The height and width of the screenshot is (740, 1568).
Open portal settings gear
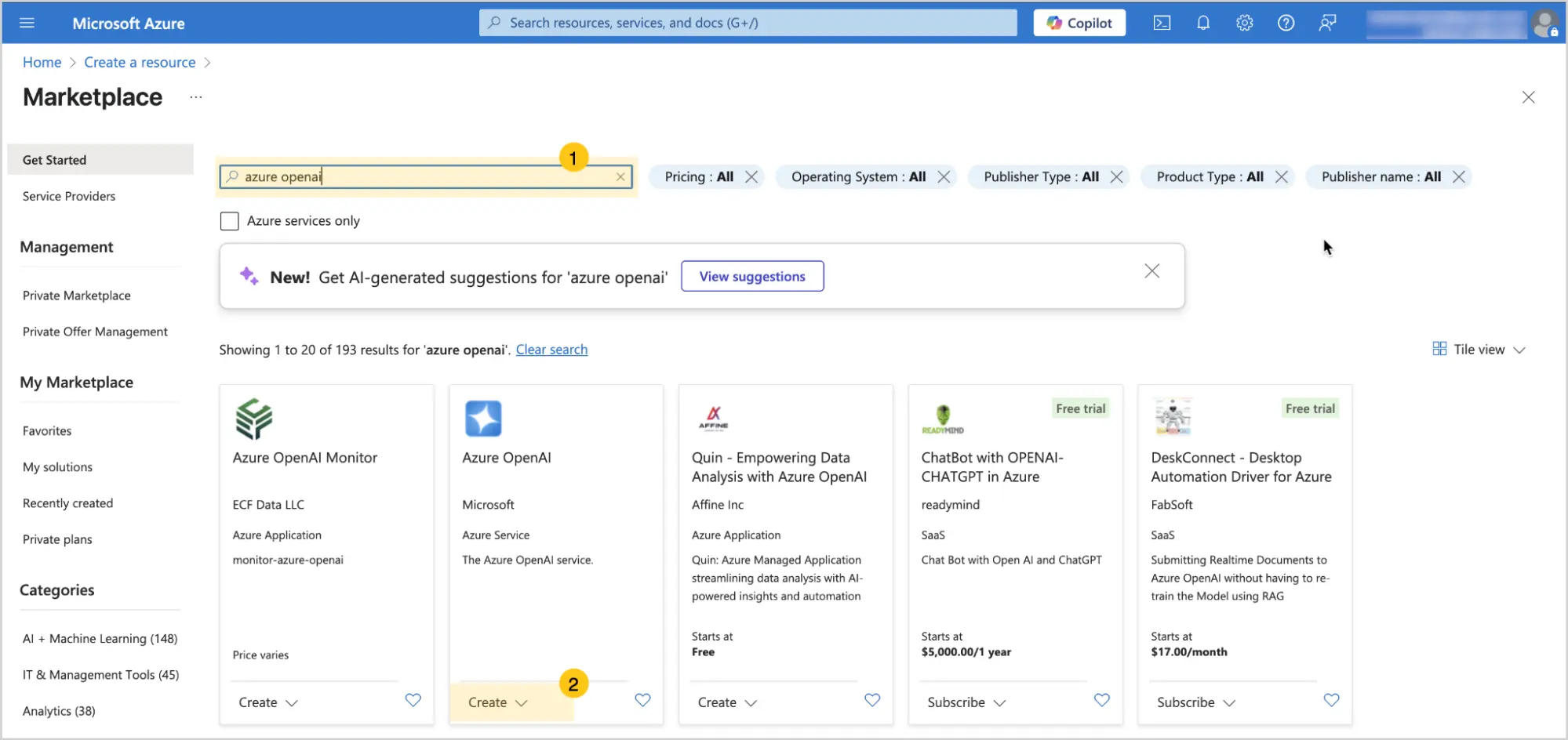[x=1245, y=23]
